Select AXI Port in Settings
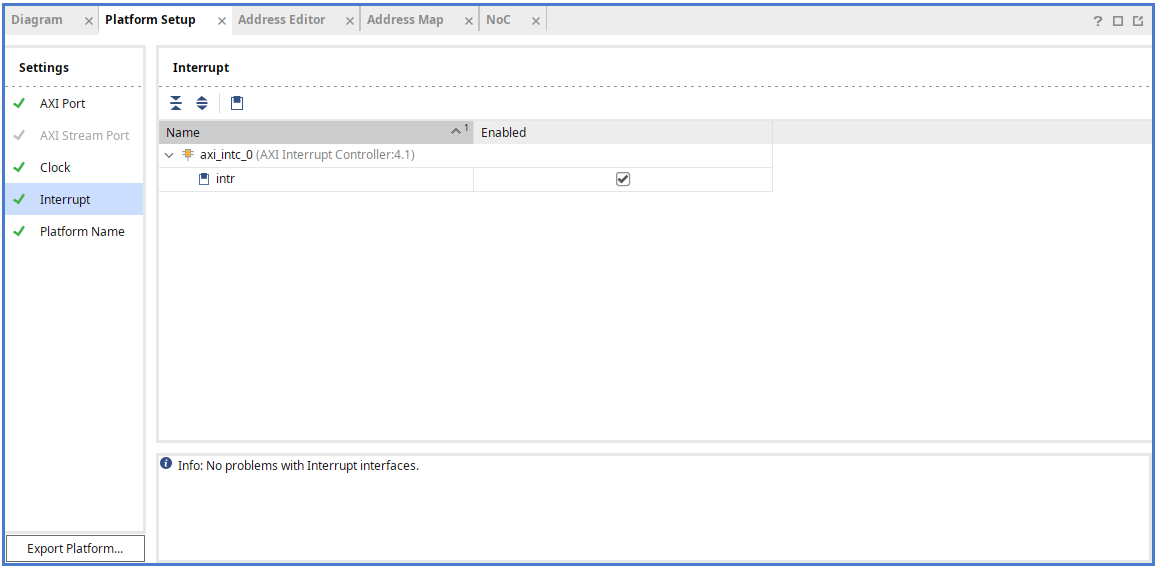1158x571 pixels. [x=62, y=103]
